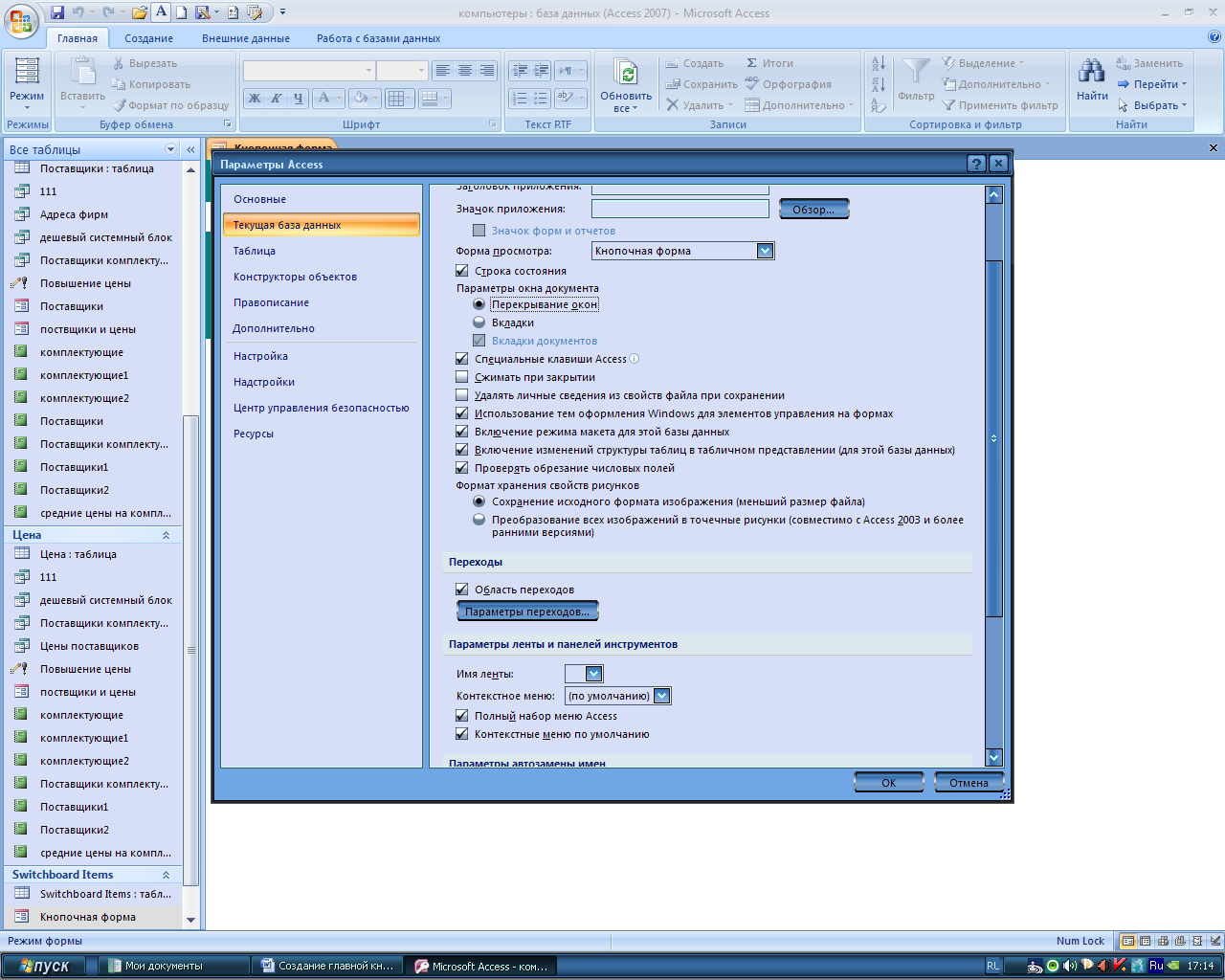Switch to Работа с базами данных tab
Screen dimensions: 1225x980
pyautogui.click(x=379, y=38)
